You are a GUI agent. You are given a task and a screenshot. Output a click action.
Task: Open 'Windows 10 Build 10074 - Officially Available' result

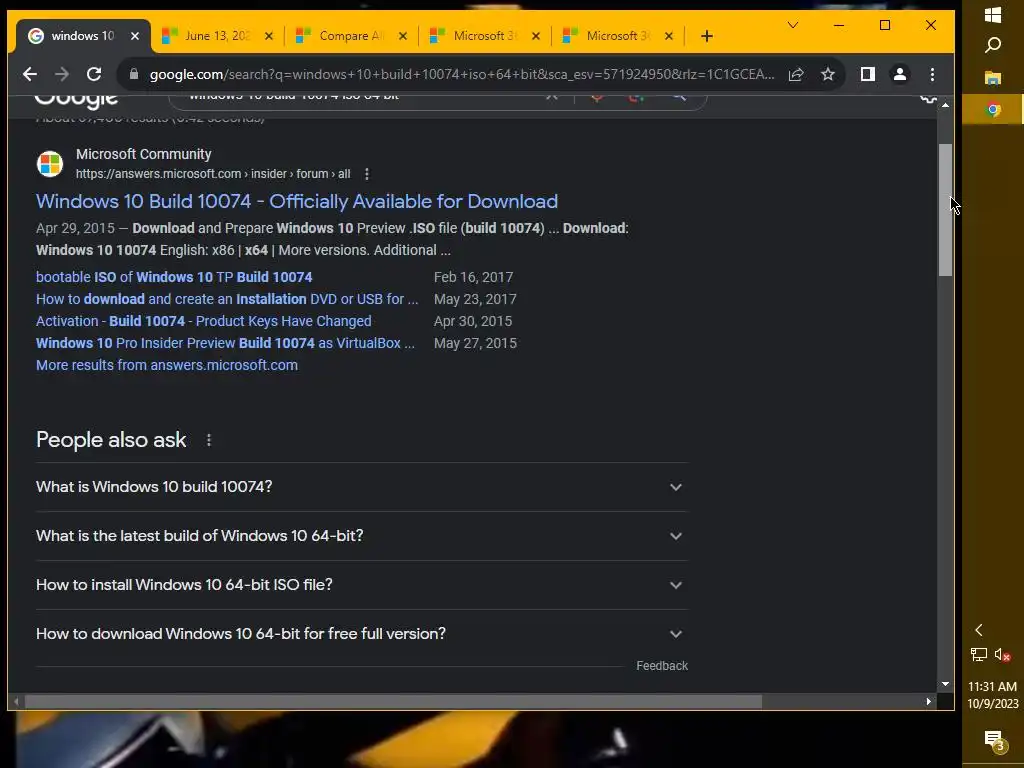point(296,201)
